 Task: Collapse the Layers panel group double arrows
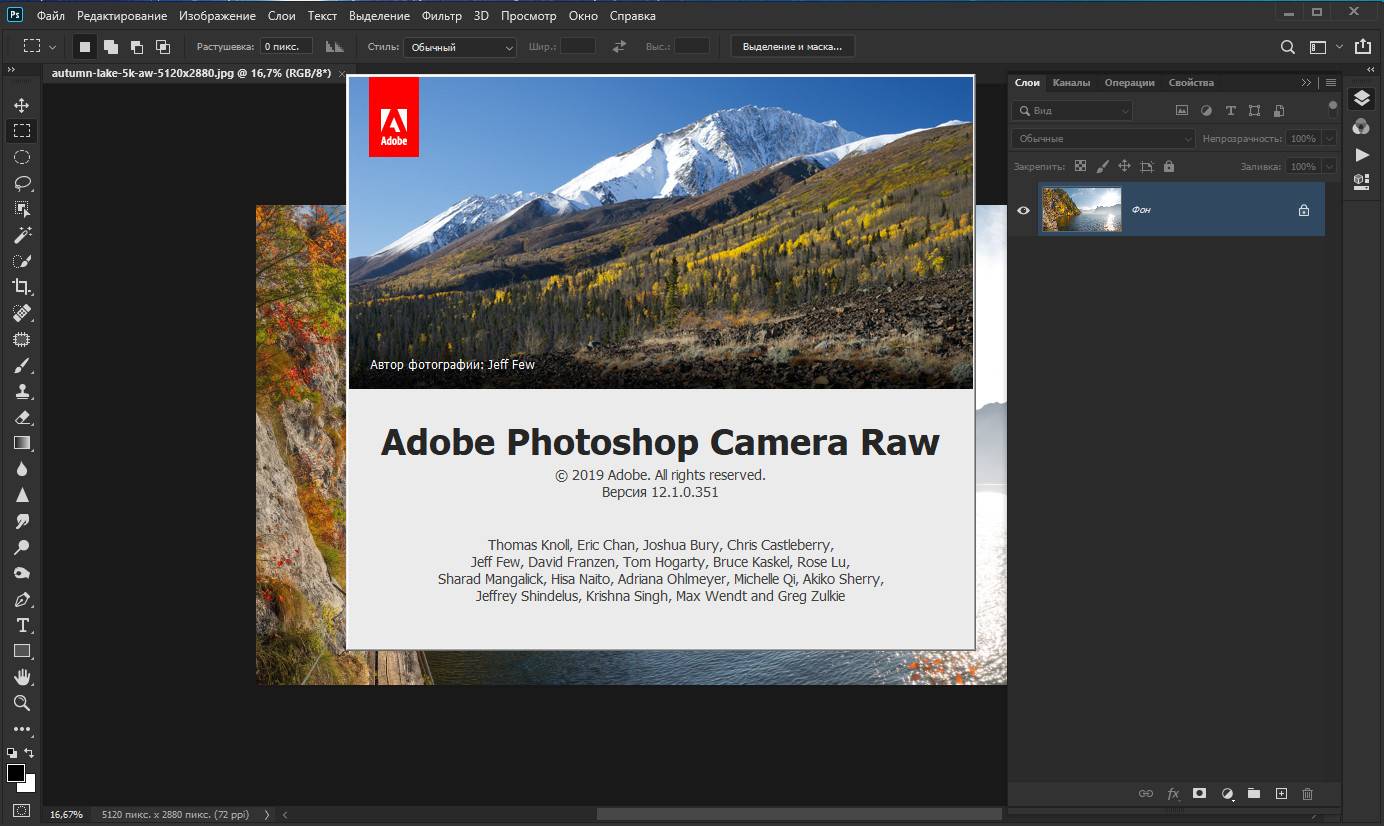click(1307, 83)
